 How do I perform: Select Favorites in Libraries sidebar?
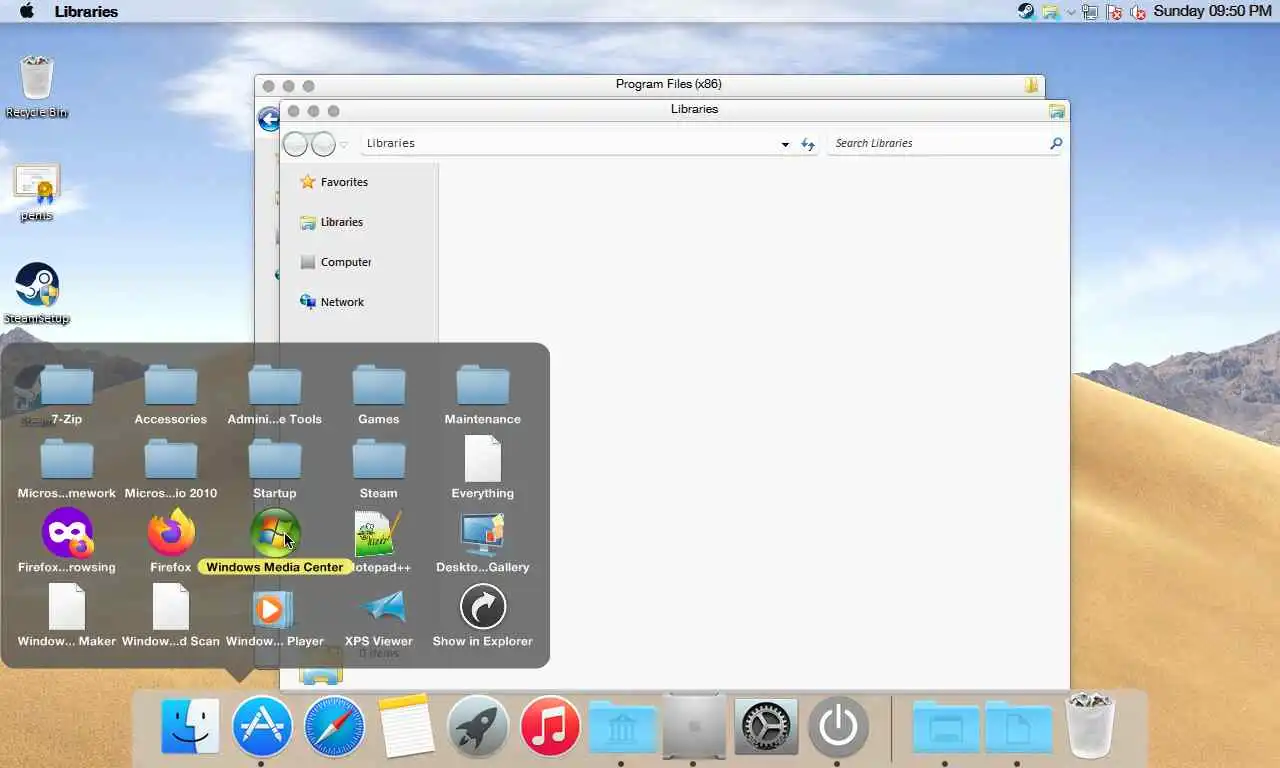pyautogui.click(x=334, y=182)
